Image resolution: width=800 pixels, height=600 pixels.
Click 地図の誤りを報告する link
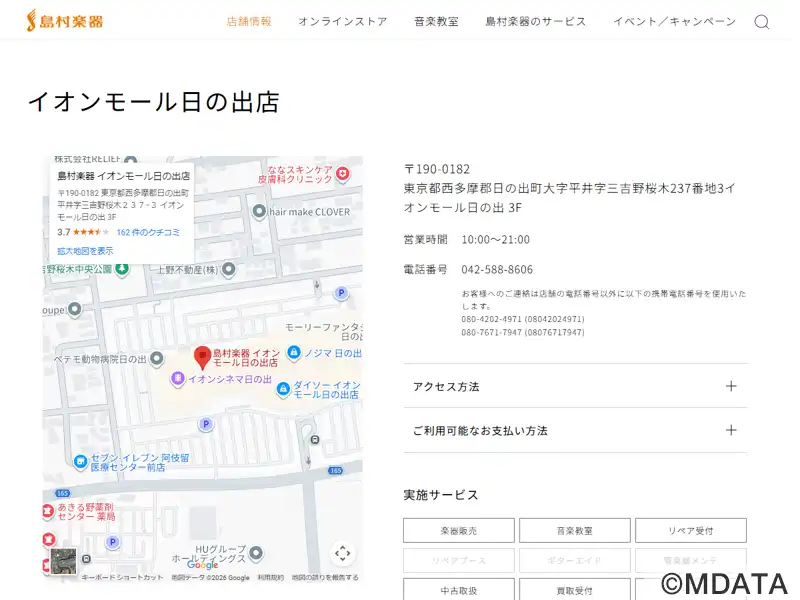click(325, 578)
